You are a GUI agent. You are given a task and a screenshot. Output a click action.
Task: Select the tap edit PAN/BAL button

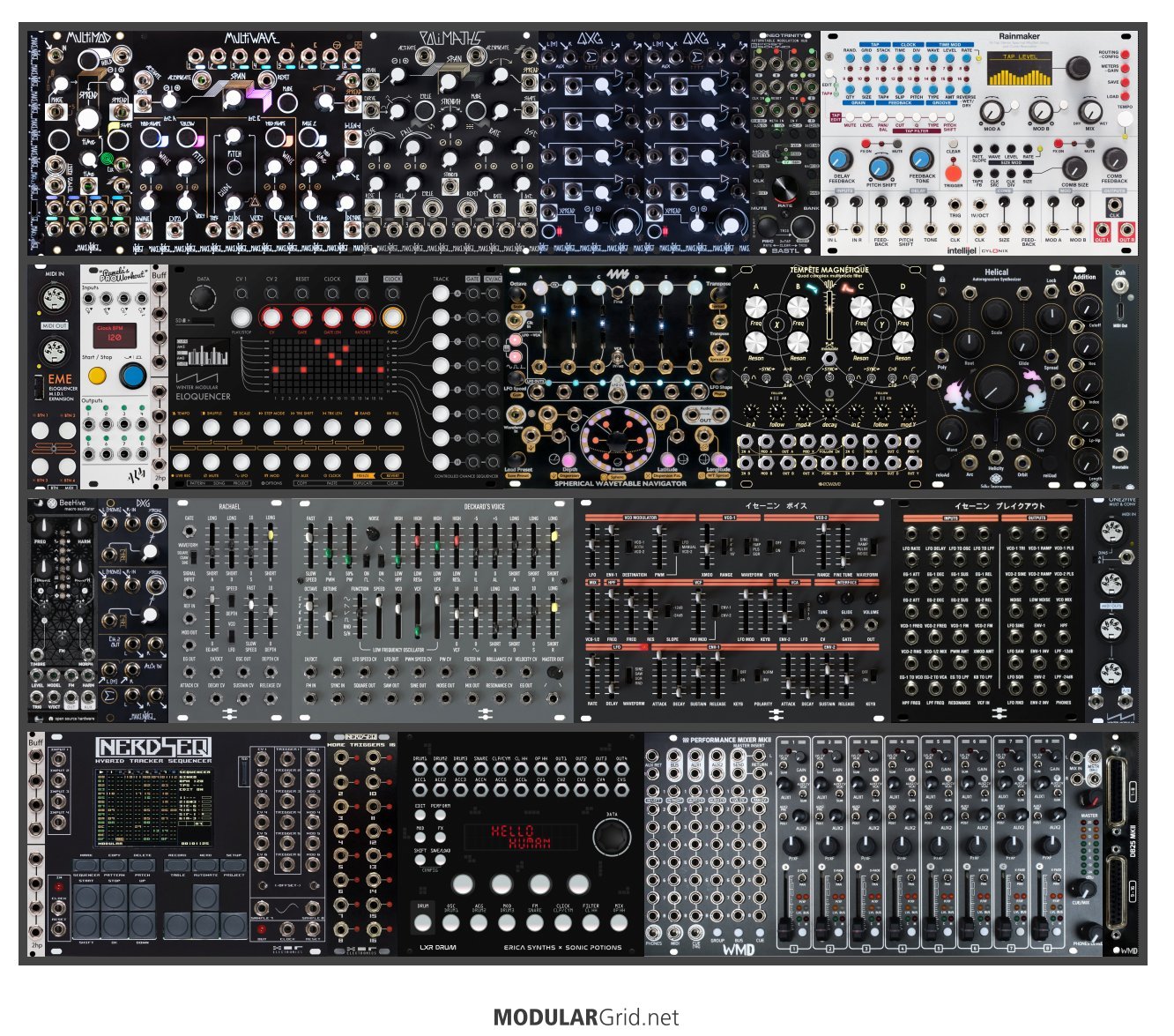(883, 117)
